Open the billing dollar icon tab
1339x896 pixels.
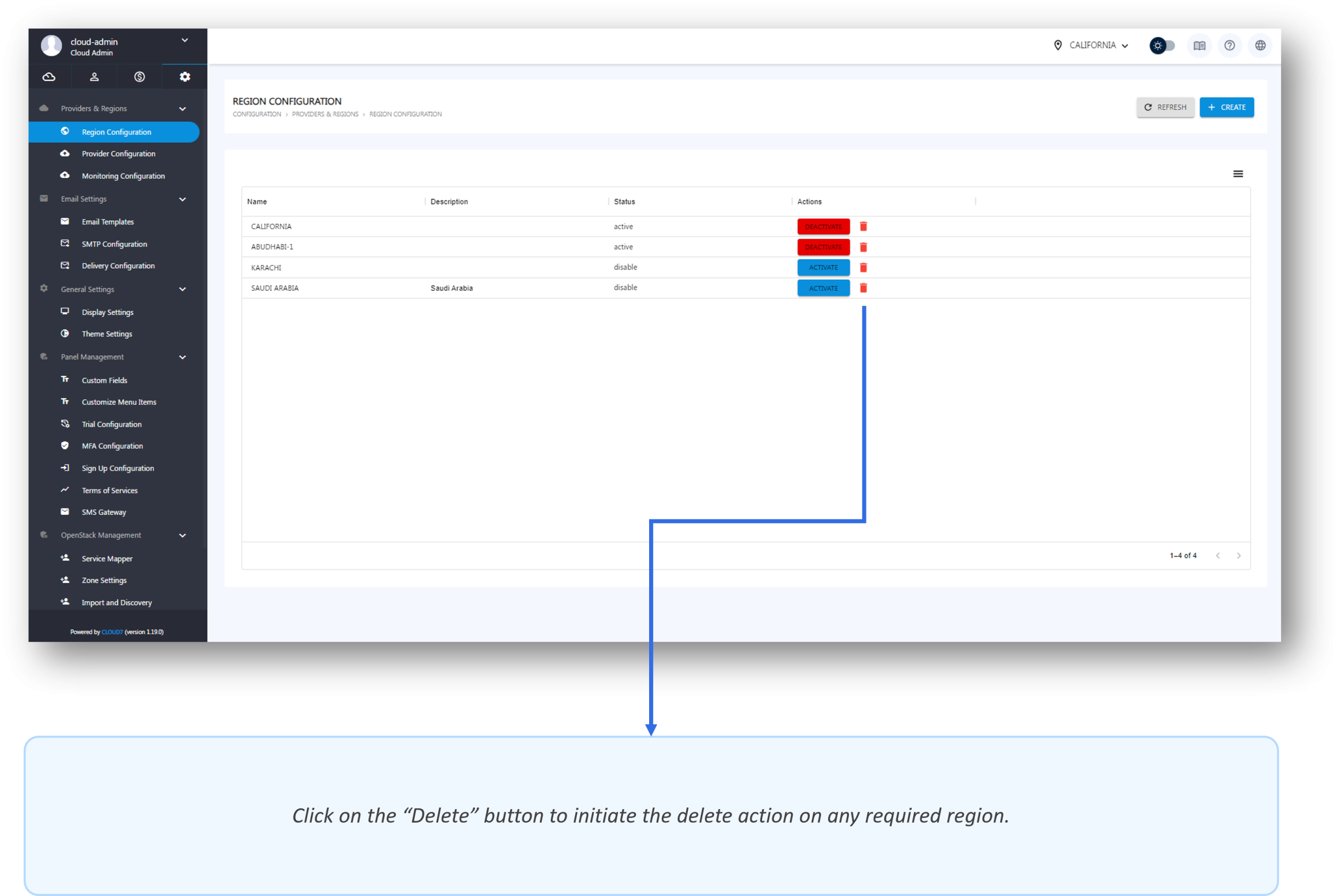[x=139, y=76]
